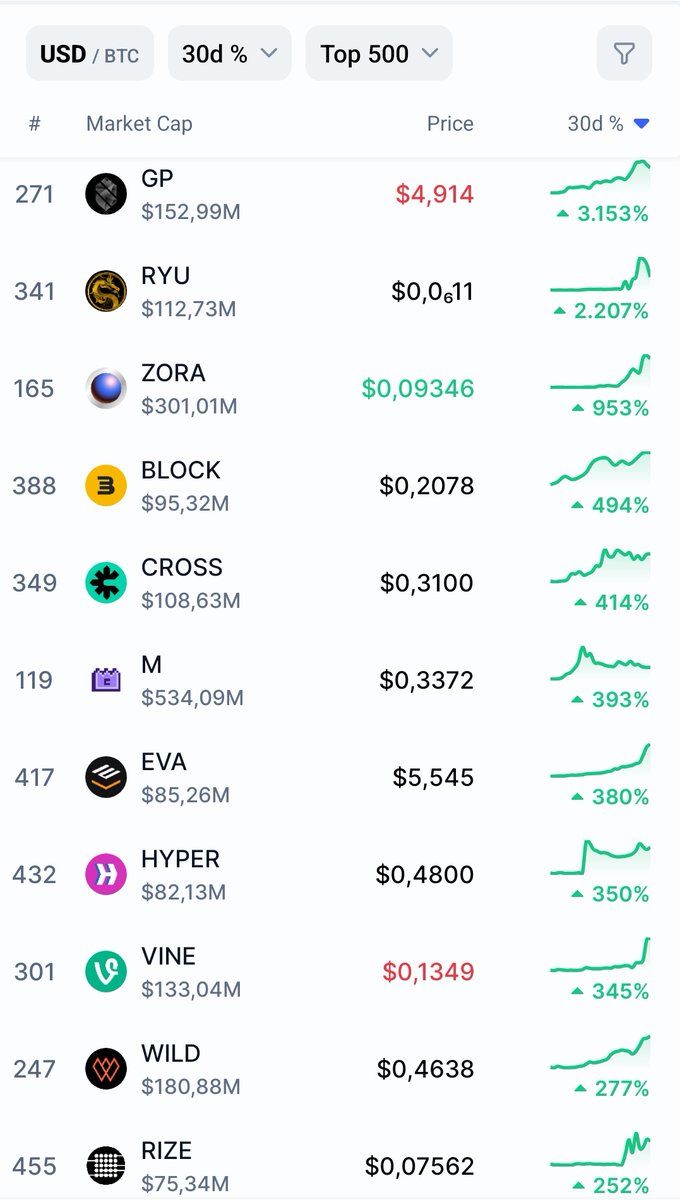This screenshot has height=1200, width=680.
Task: Tap the yellow BLOCK coin icon
Action: tap(106, 485)
